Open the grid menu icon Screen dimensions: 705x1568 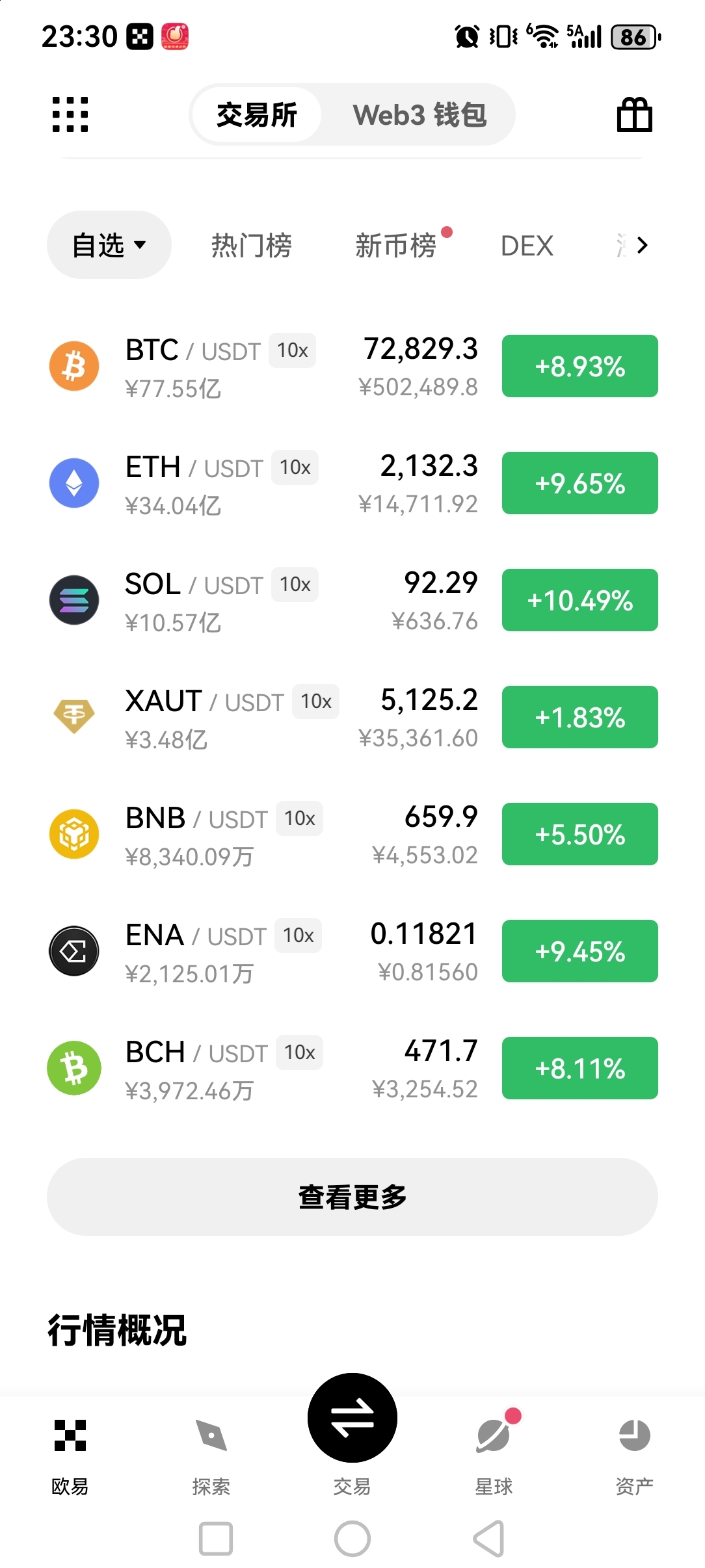click(x=70, y=115)
